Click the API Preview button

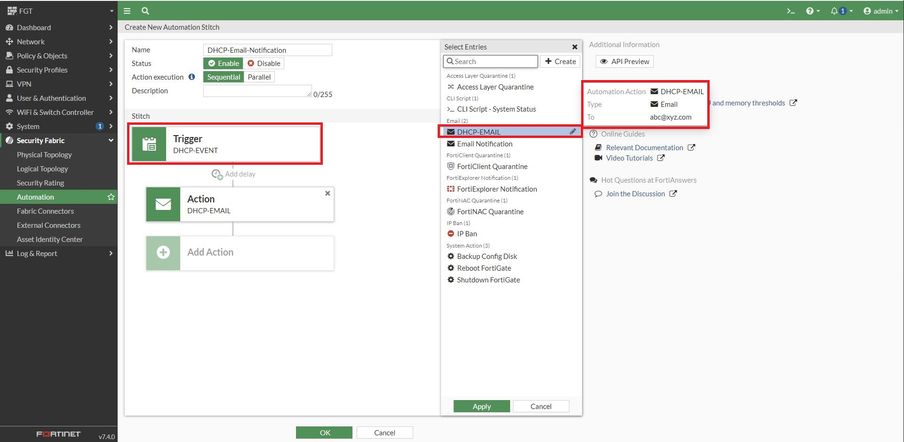point(624,61)
